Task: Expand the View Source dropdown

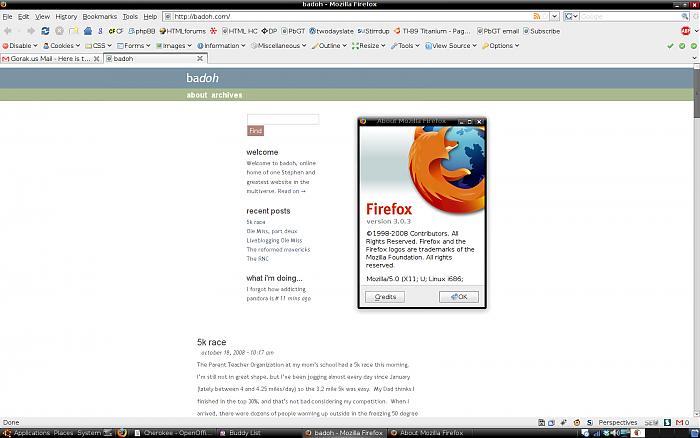Action: 451,46
